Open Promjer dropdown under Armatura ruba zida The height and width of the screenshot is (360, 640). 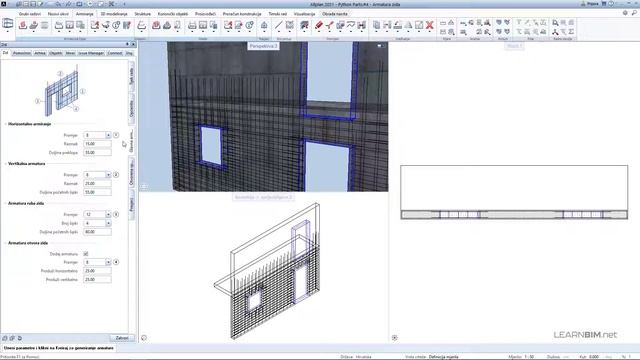click(108, 214)
